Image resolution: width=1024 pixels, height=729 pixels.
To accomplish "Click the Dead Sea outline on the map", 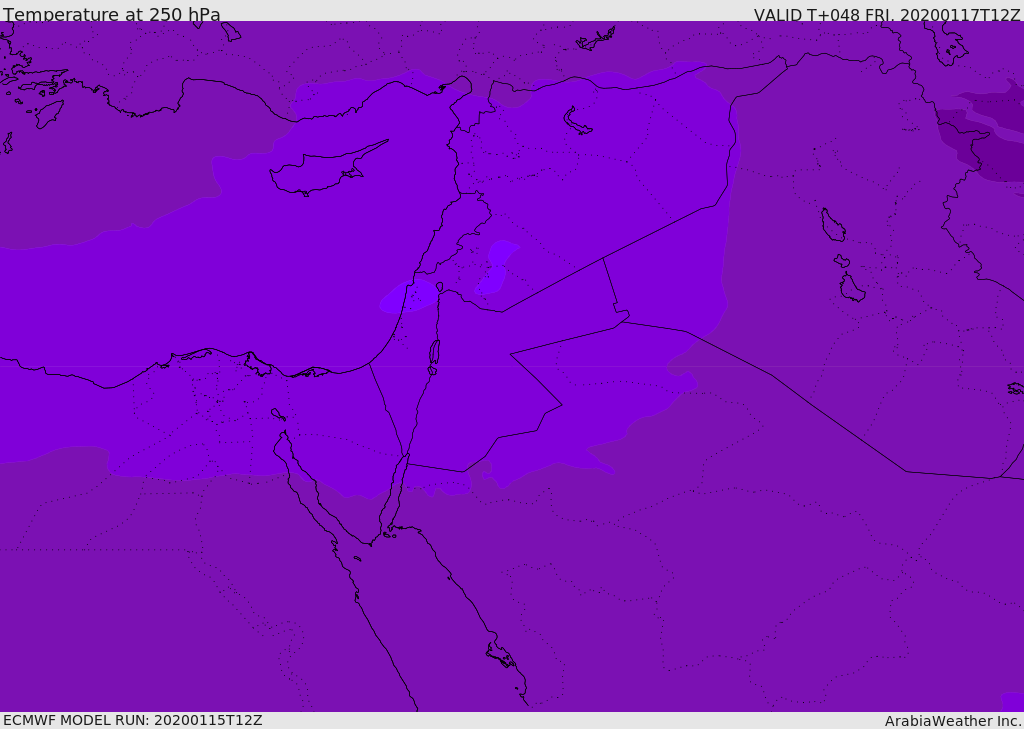I will (434, 355).
